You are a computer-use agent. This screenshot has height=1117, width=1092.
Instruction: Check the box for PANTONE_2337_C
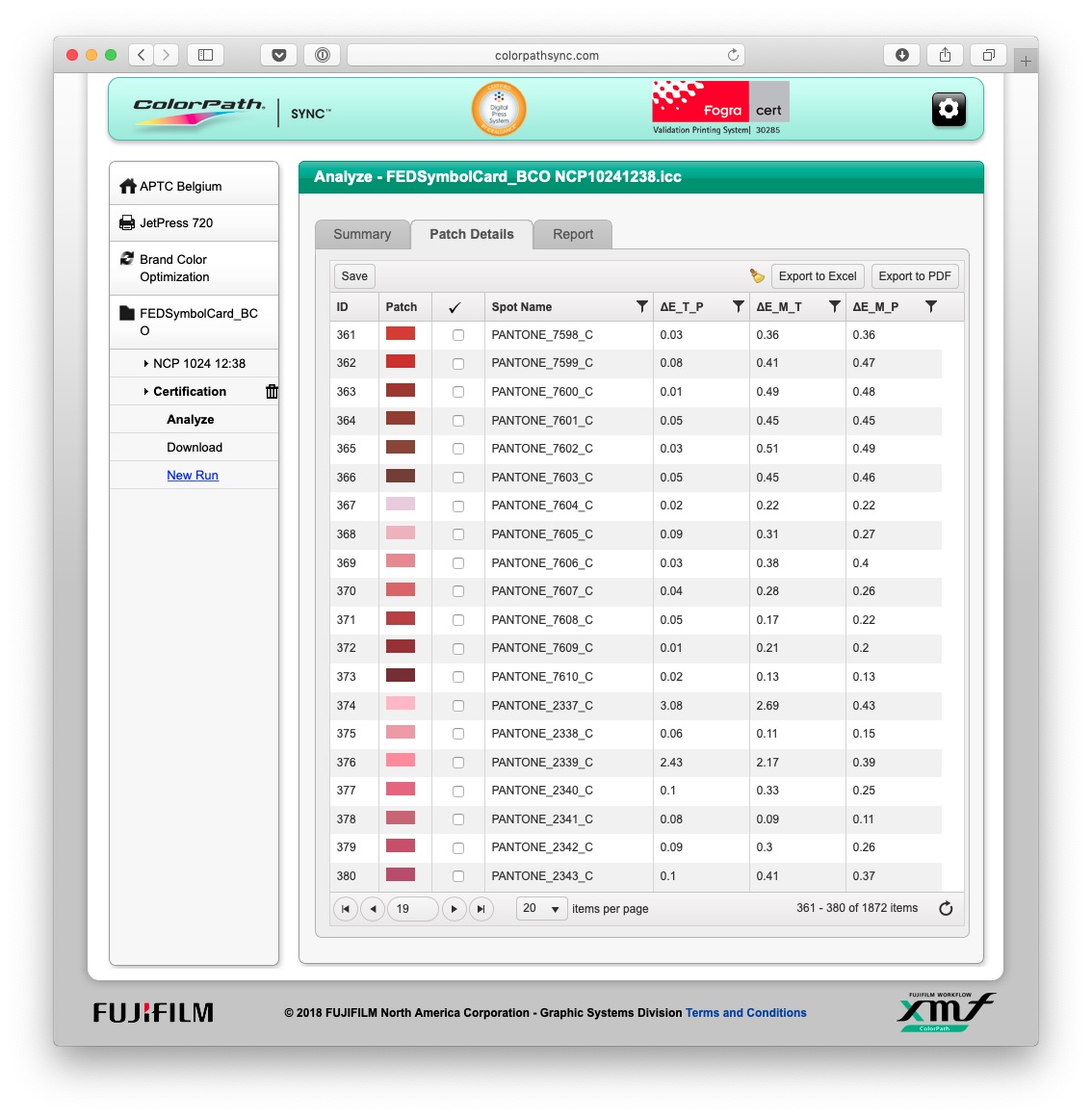[458, 705]
